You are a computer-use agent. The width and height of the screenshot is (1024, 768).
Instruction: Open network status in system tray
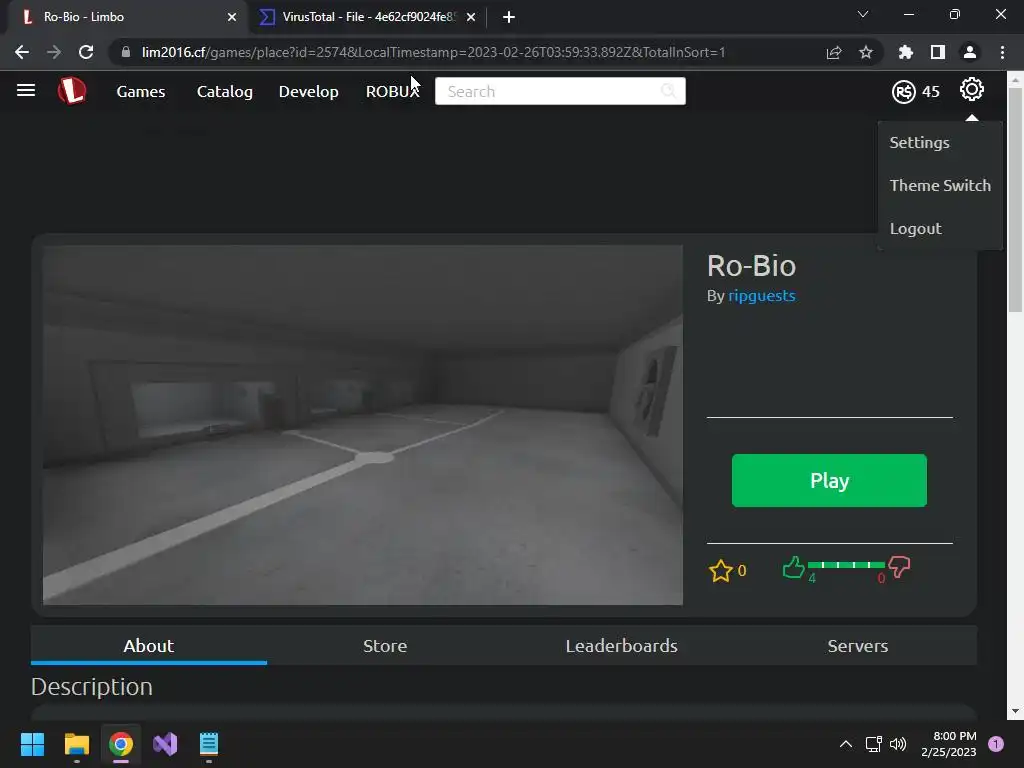coord(873,744)
